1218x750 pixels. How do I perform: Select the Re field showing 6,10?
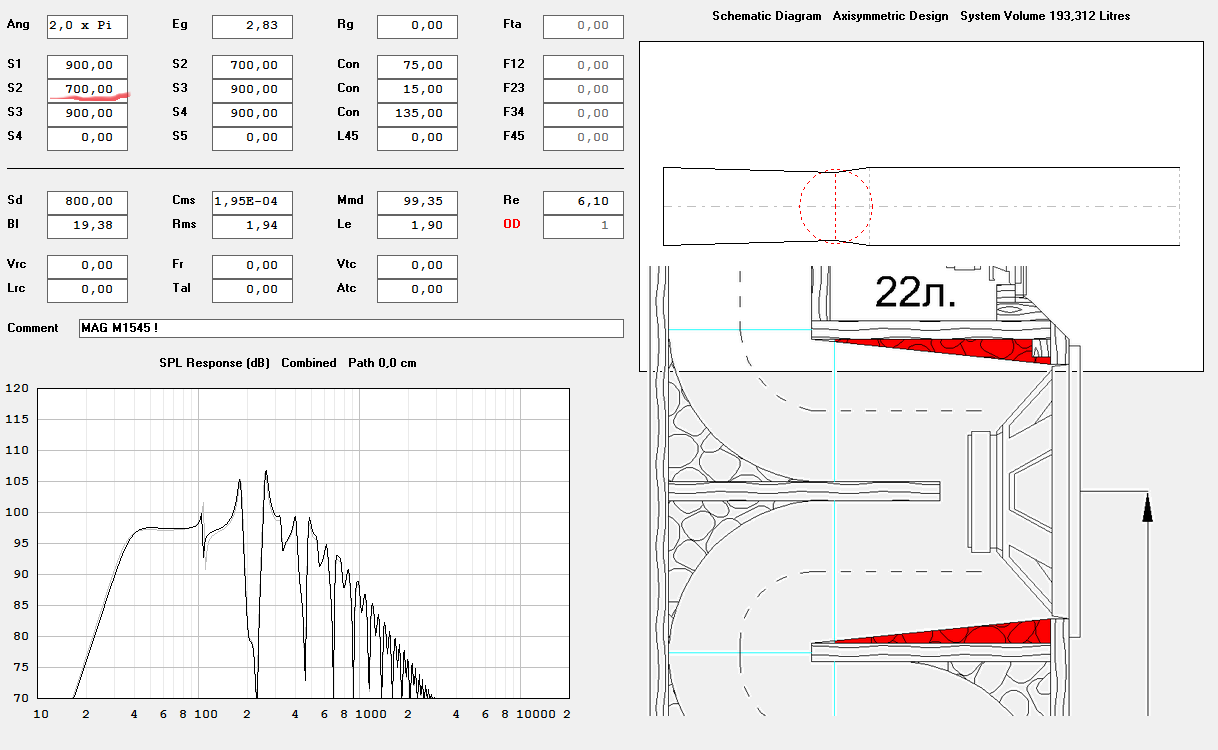tap(583, 202)
